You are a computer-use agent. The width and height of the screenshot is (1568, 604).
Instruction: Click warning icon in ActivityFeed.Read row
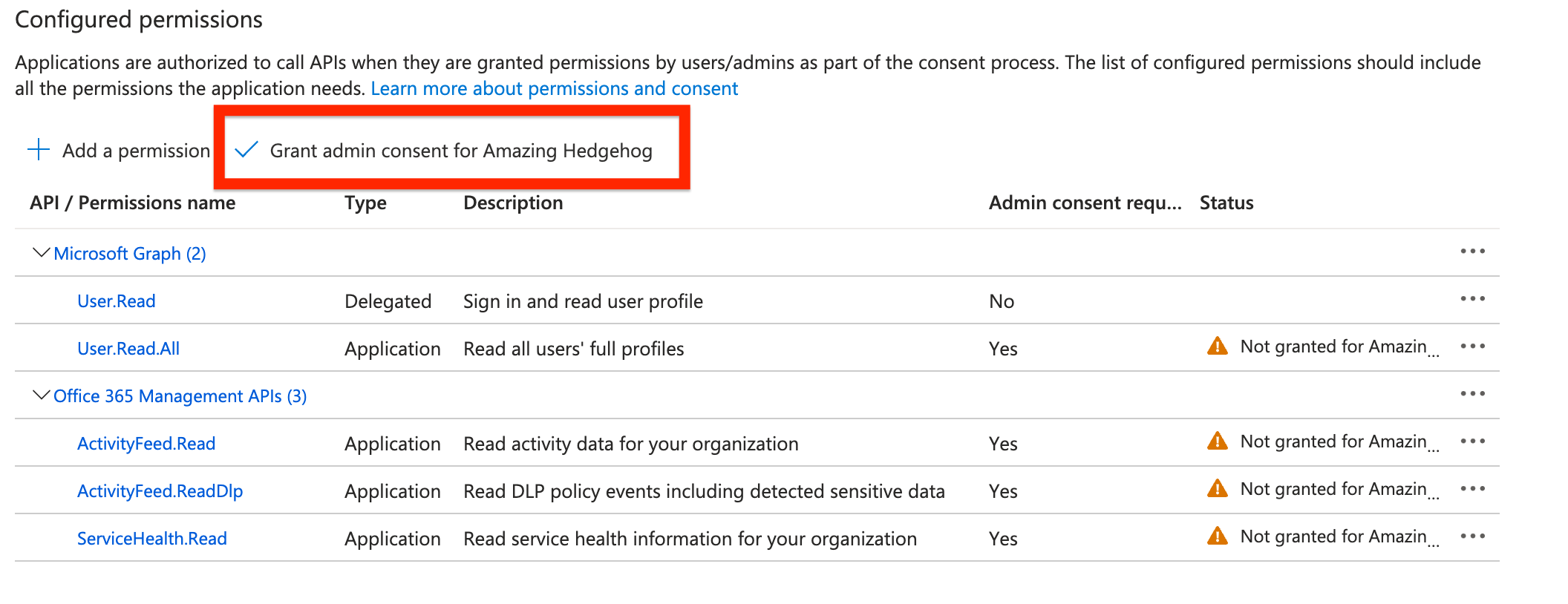coord(1217,441)
